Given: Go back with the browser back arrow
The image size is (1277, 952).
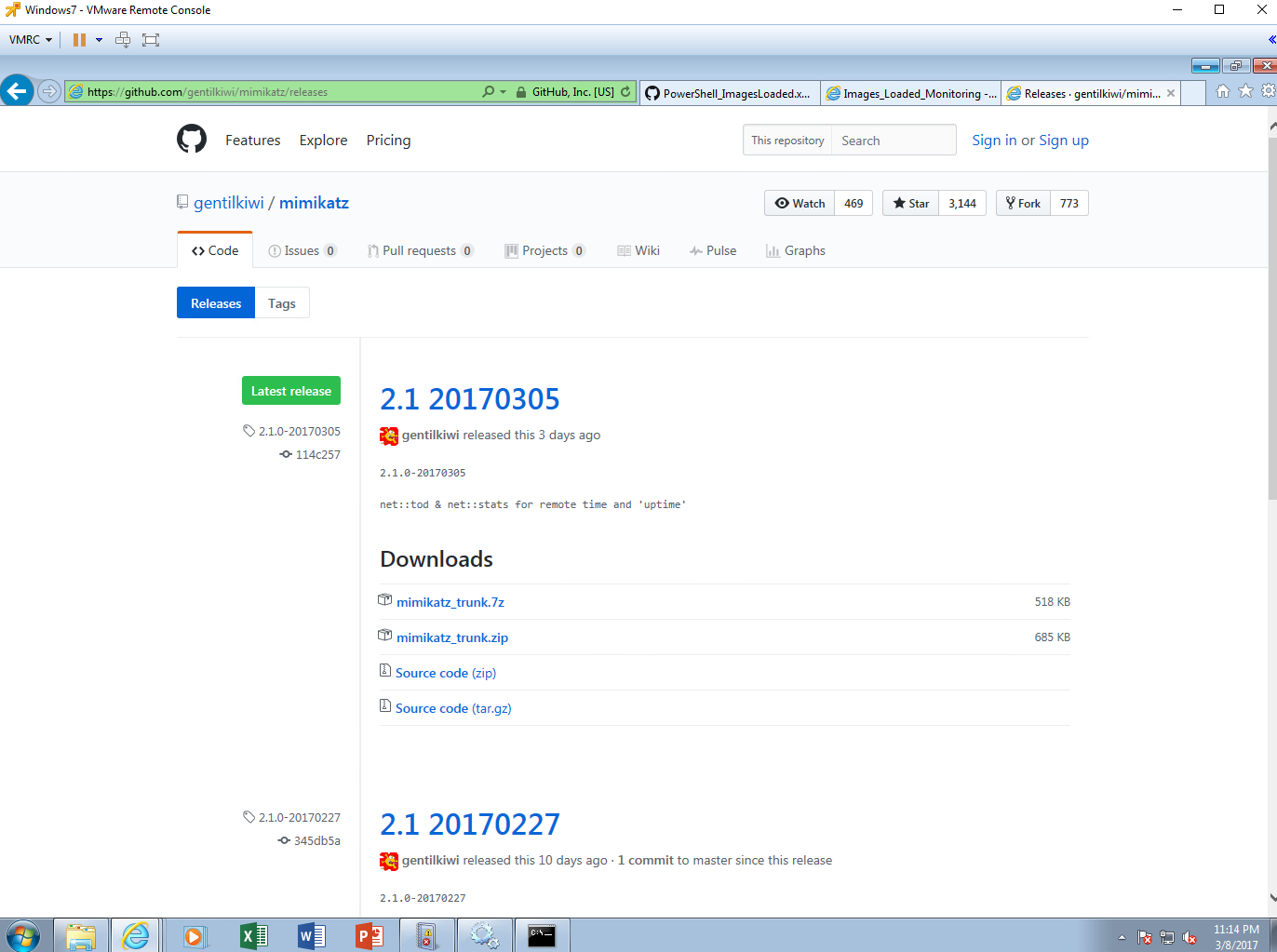Looking at the screenshot, I should [x=17, y=91].
